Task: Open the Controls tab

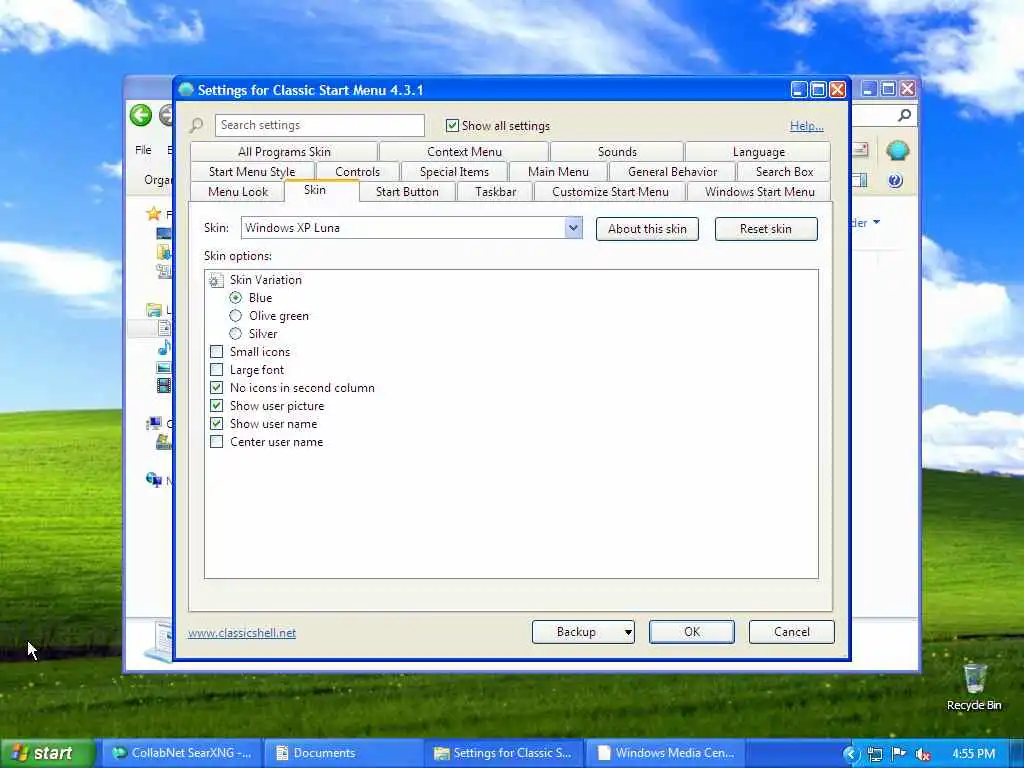Action: (357, 172)
